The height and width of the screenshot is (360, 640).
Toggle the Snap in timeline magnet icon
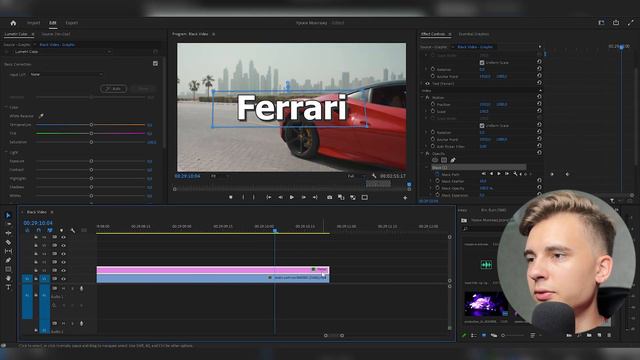pyautogui.click(x=39, y=231)
